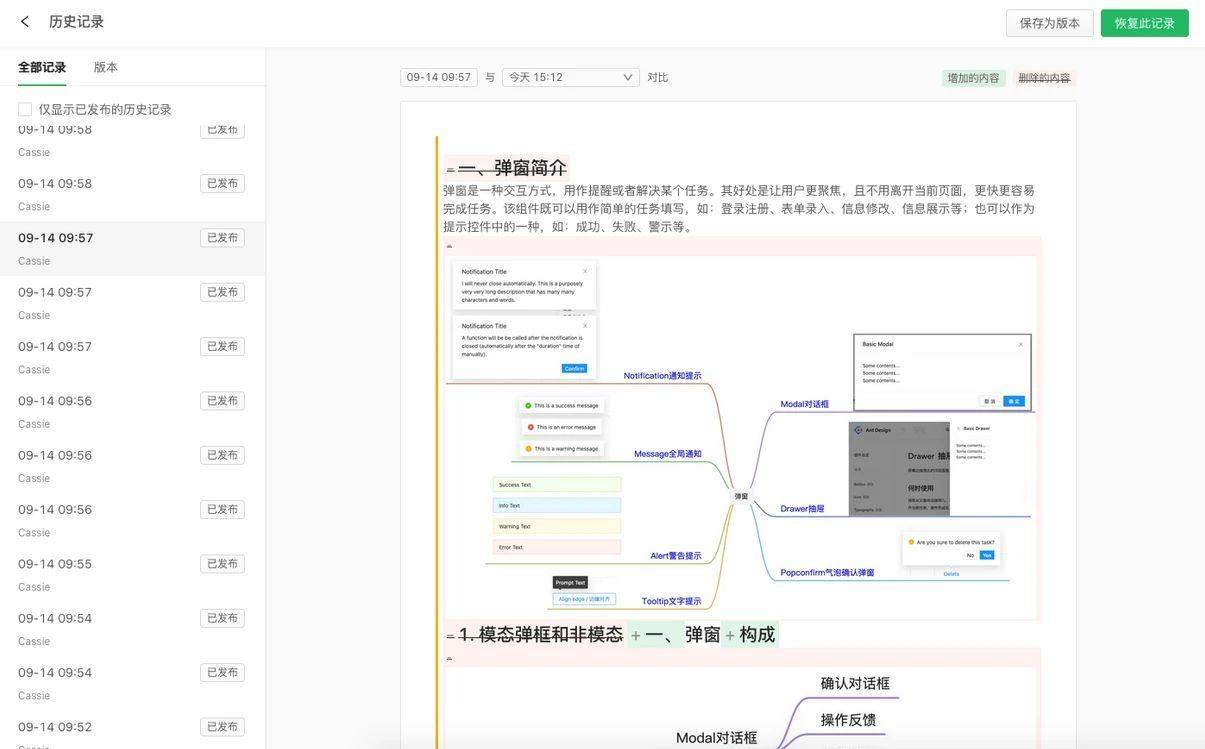Click the Modal对话框 node in second diagram
The image size is (1205, 749).
[x=716, y=738]
